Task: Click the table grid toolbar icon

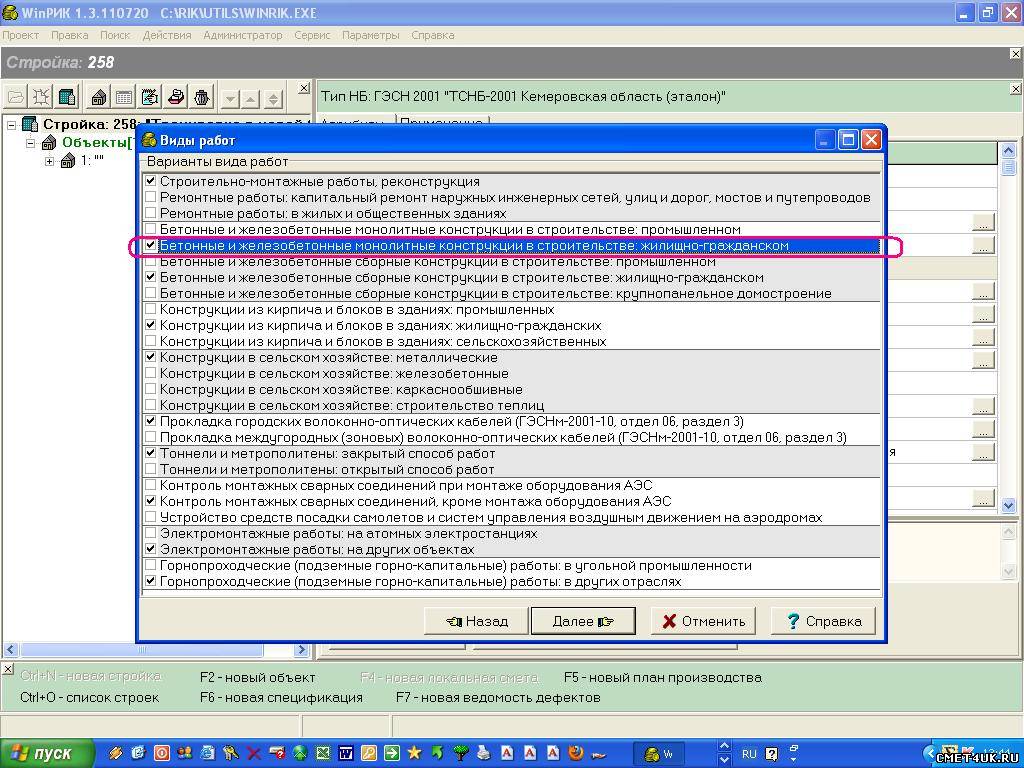Action: pyautogui.click(x=124, y=98)
